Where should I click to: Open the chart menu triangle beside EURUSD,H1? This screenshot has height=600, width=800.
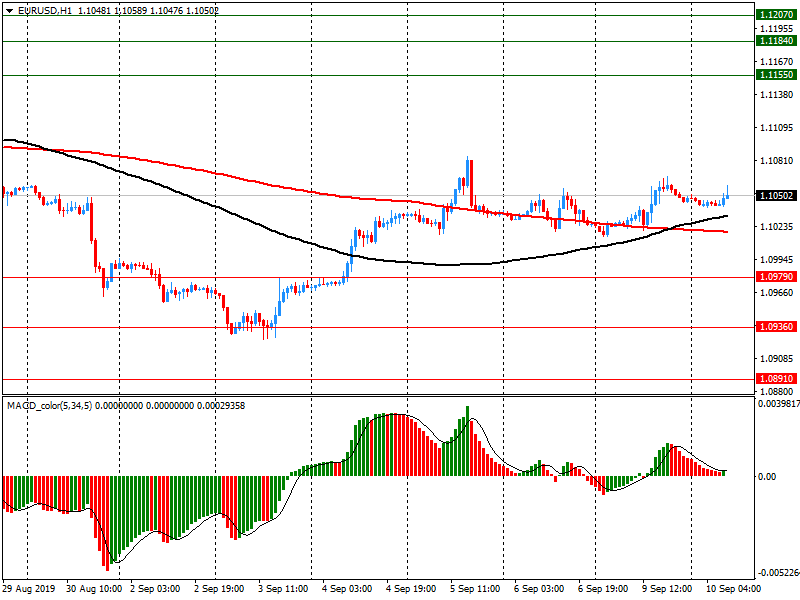9,11
